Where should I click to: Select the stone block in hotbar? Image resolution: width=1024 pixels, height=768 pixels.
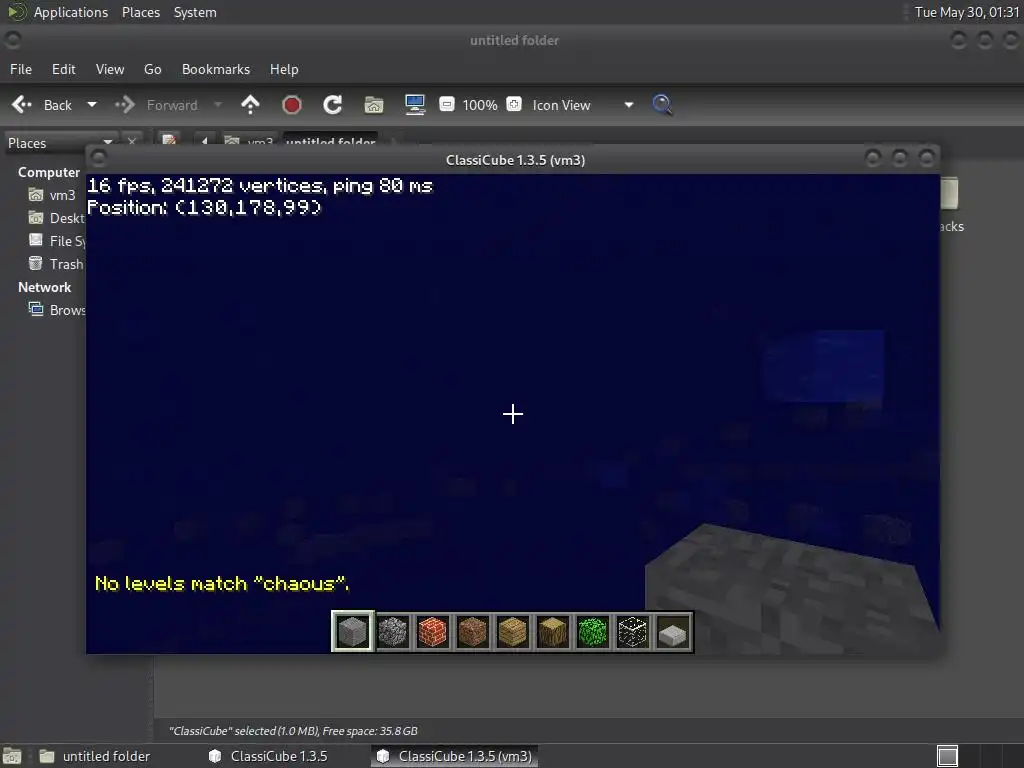(x=353, y=632)
